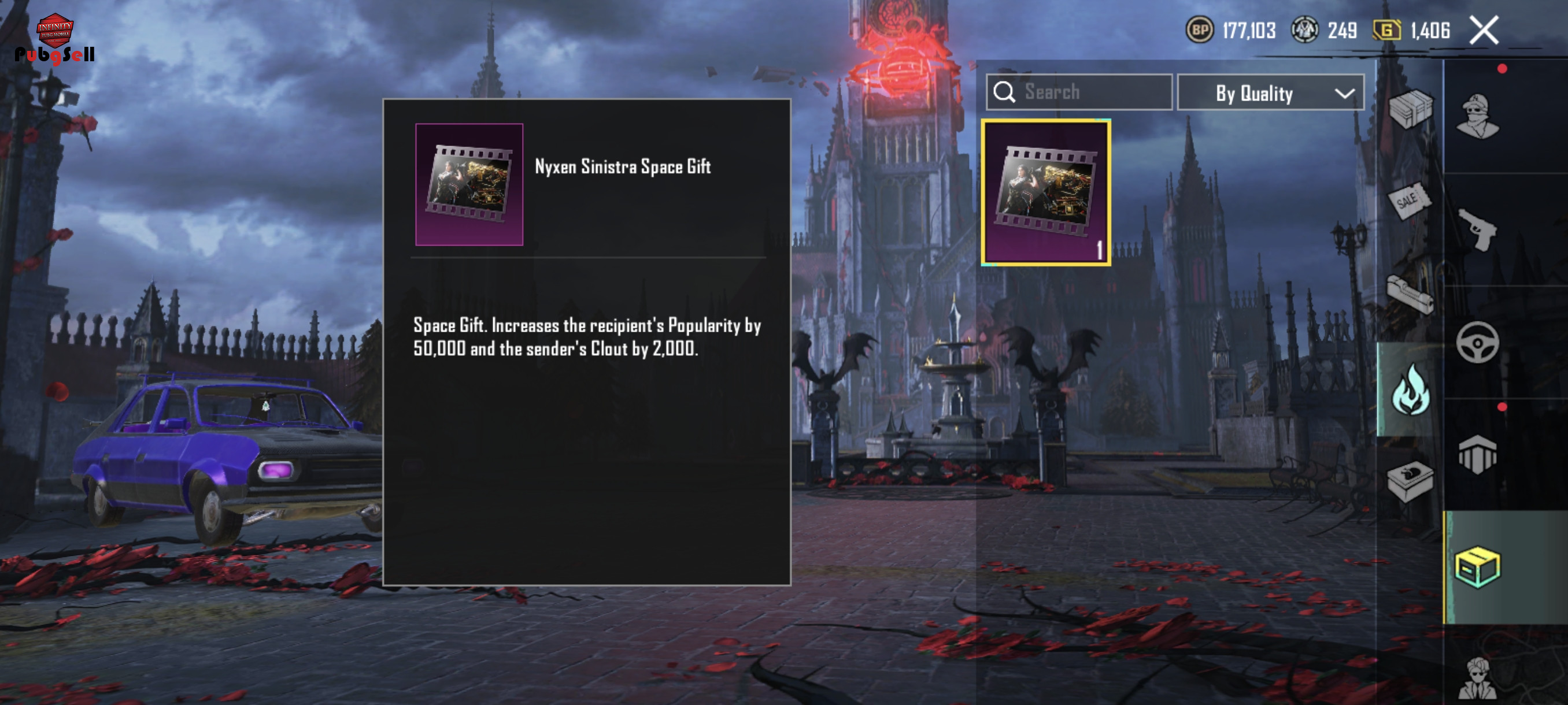Click the magnifier search icon
This screenshot has width=1568, height=705.
coord(1004,92)
